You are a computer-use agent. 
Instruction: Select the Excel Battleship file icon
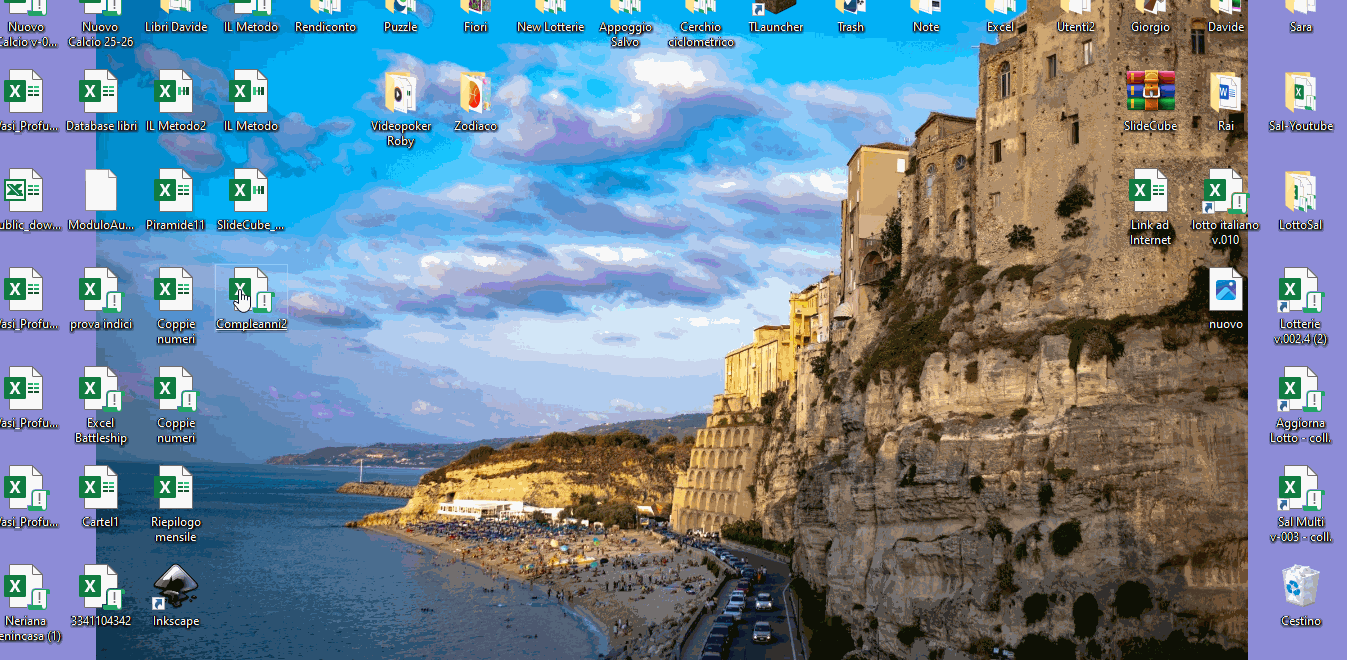click(100, 389)
